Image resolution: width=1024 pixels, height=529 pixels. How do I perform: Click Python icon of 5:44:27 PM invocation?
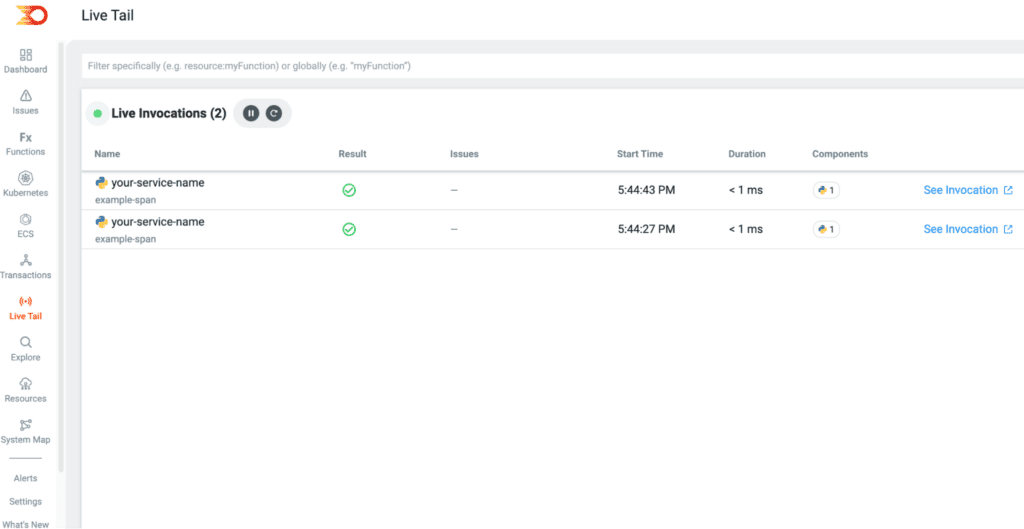coord(101,222)
